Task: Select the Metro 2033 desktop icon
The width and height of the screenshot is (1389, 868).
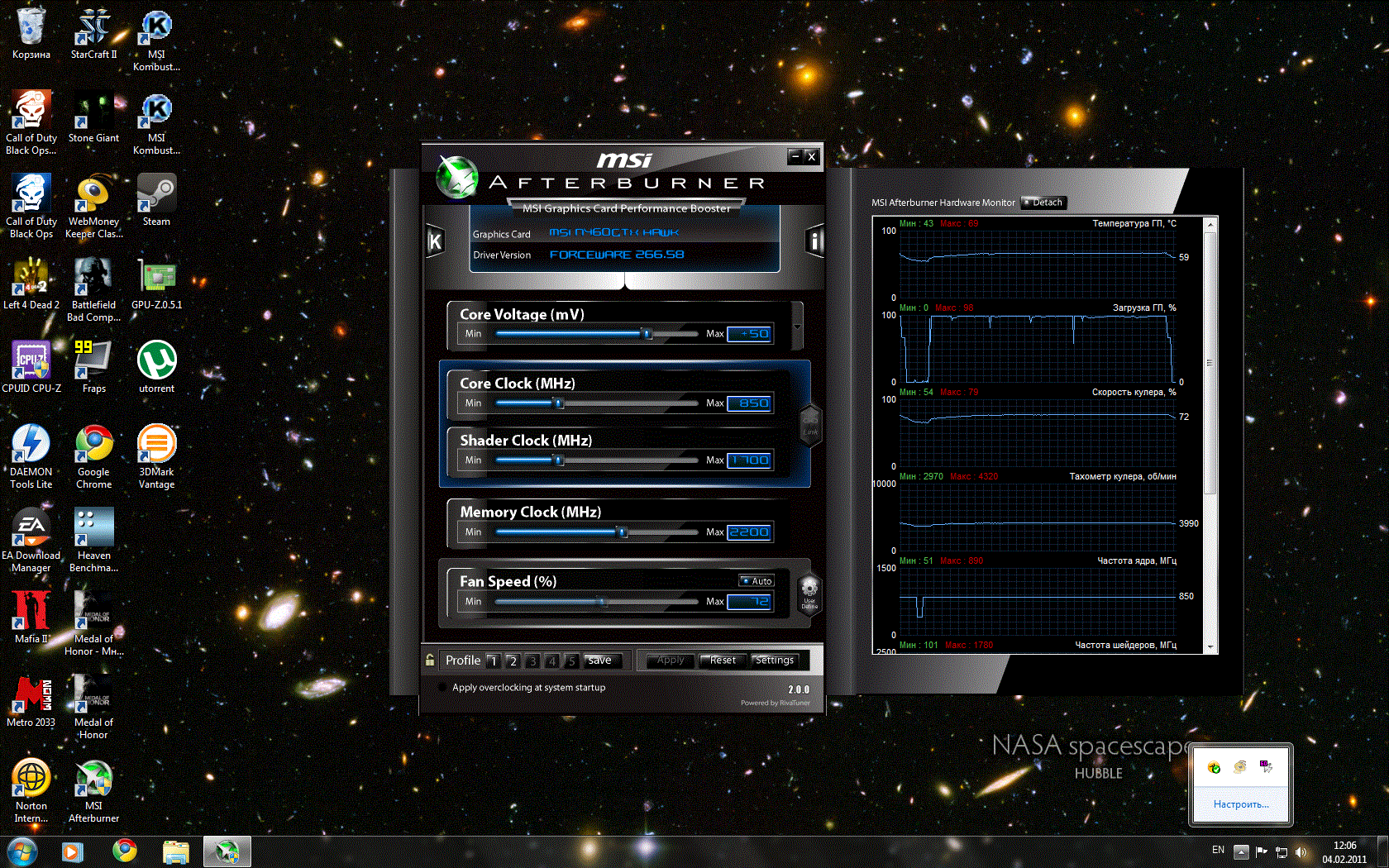Action: 31,702
